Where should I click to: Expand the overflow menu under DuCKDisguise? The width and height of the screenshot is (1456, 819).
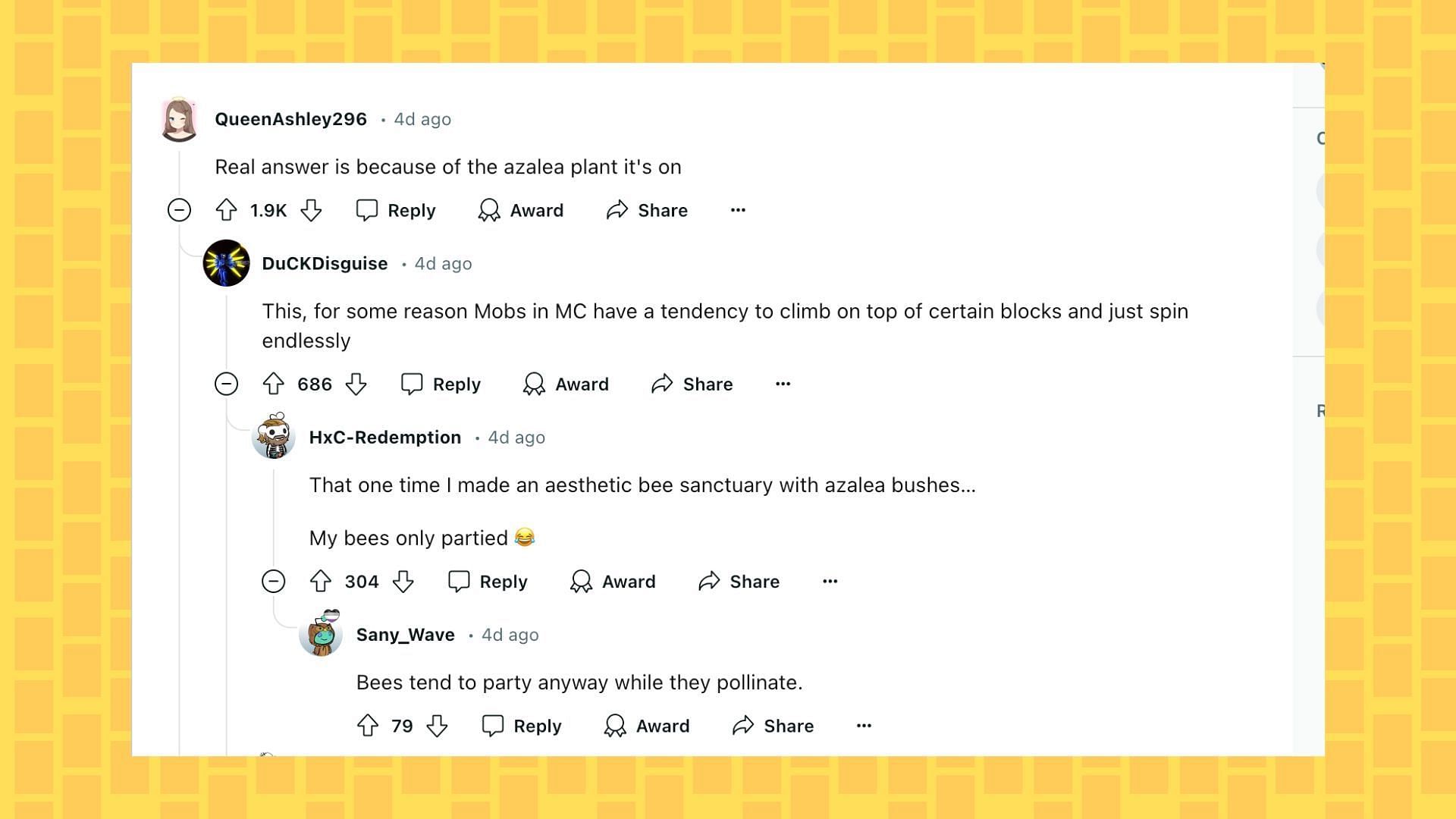click(783, 383)
